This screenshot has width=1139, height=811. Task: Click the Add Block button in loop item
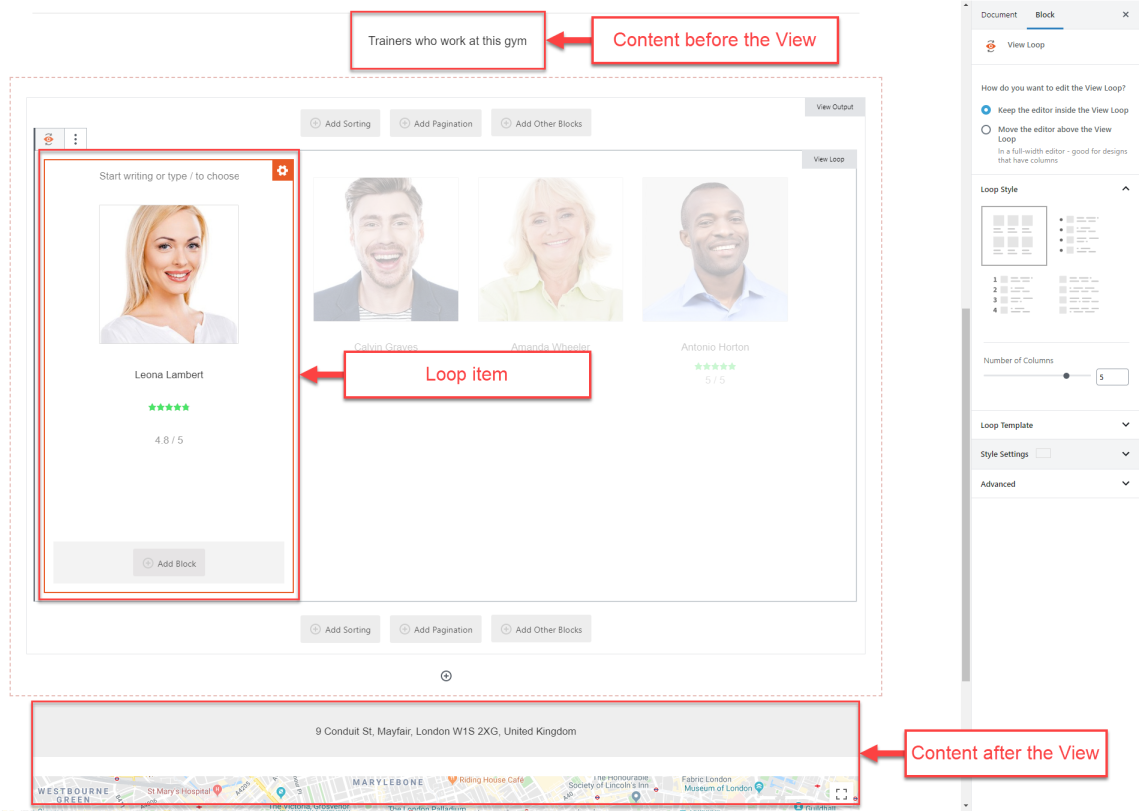tap(169, 563)
